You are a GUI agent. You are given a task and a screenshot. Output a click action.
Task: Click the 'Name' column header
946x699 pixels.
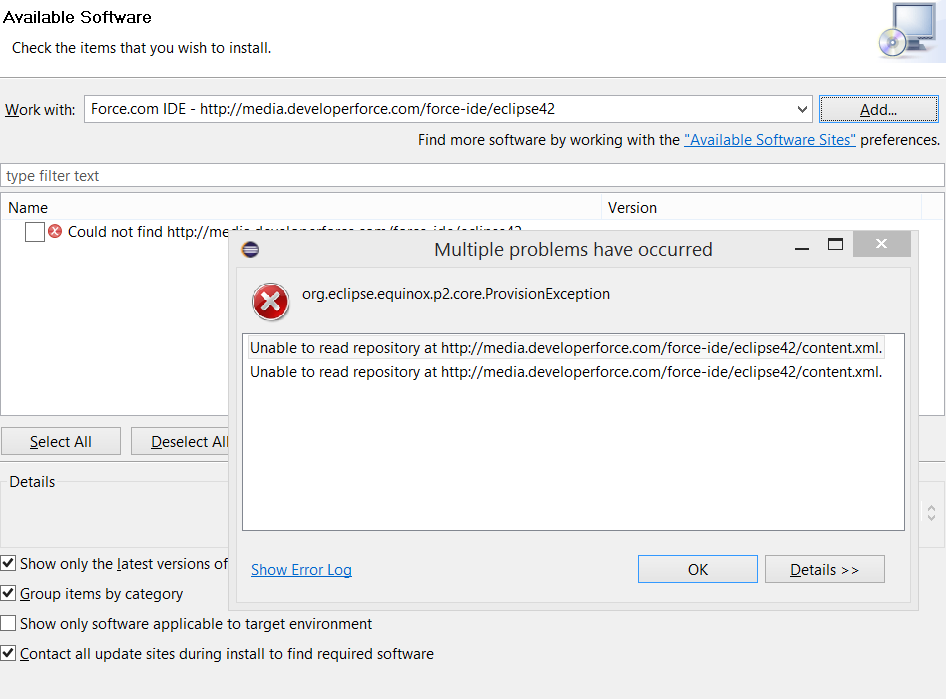click(28, 208)
